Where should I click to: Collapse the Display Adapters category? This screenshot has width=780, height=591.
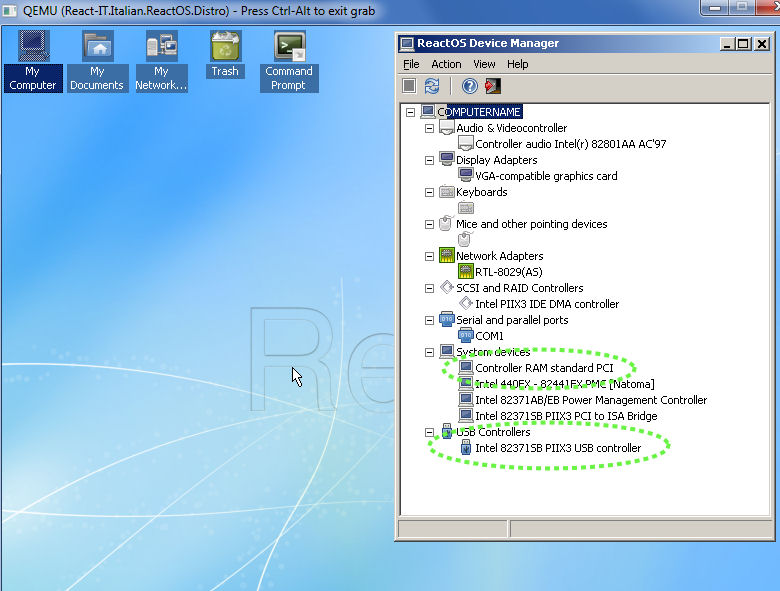pos(429,160)
